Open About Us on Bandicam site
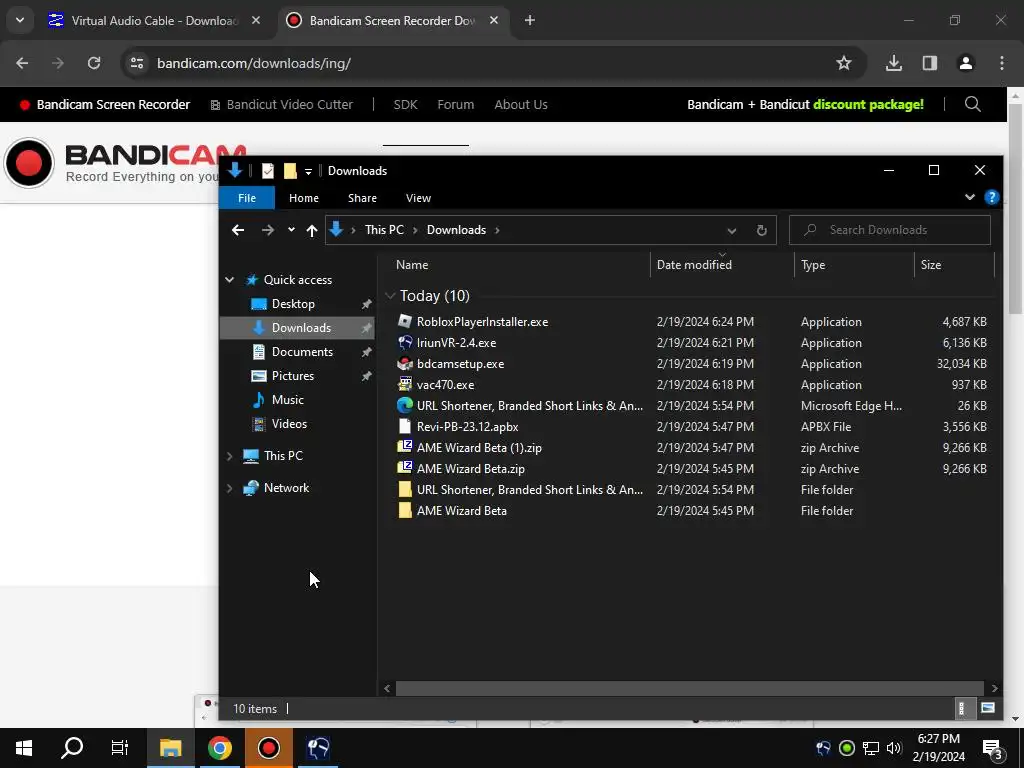Image resolution: width=1024 pixels, height=768 pixels. (521, 104)
